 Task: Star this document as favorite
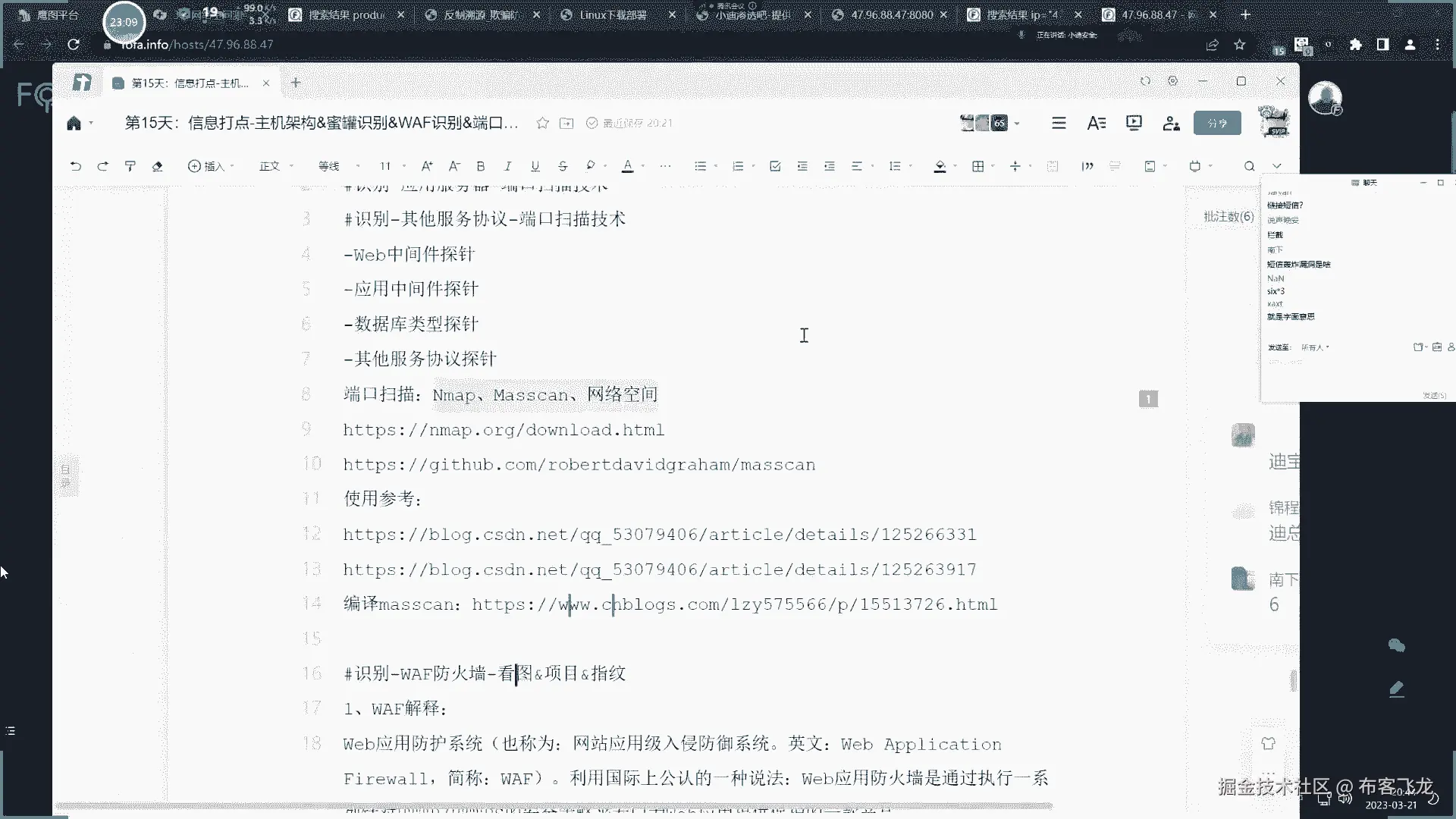coord(542,123)
